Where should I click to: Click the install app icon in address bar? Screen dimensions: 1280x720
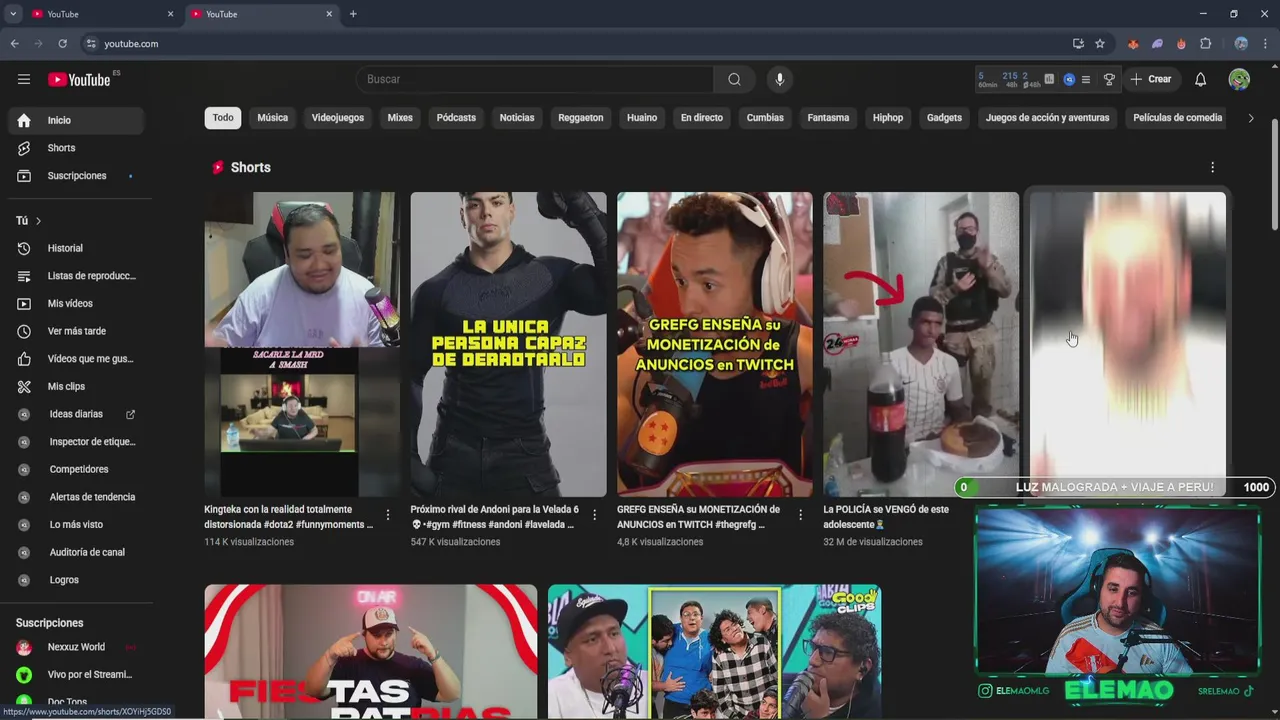[1078, 44]
